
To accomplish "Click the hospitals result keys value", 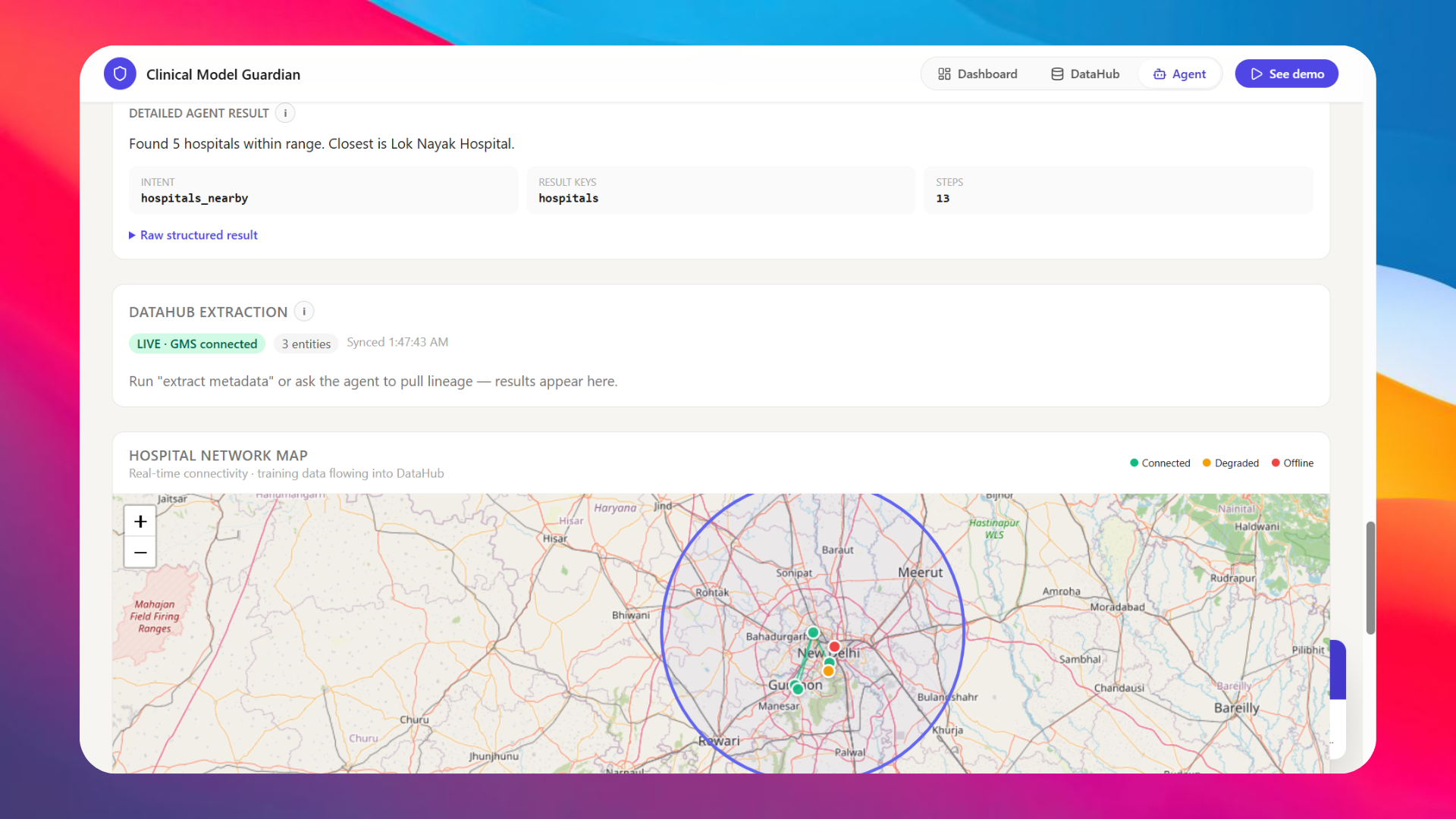I will point(569,198).
